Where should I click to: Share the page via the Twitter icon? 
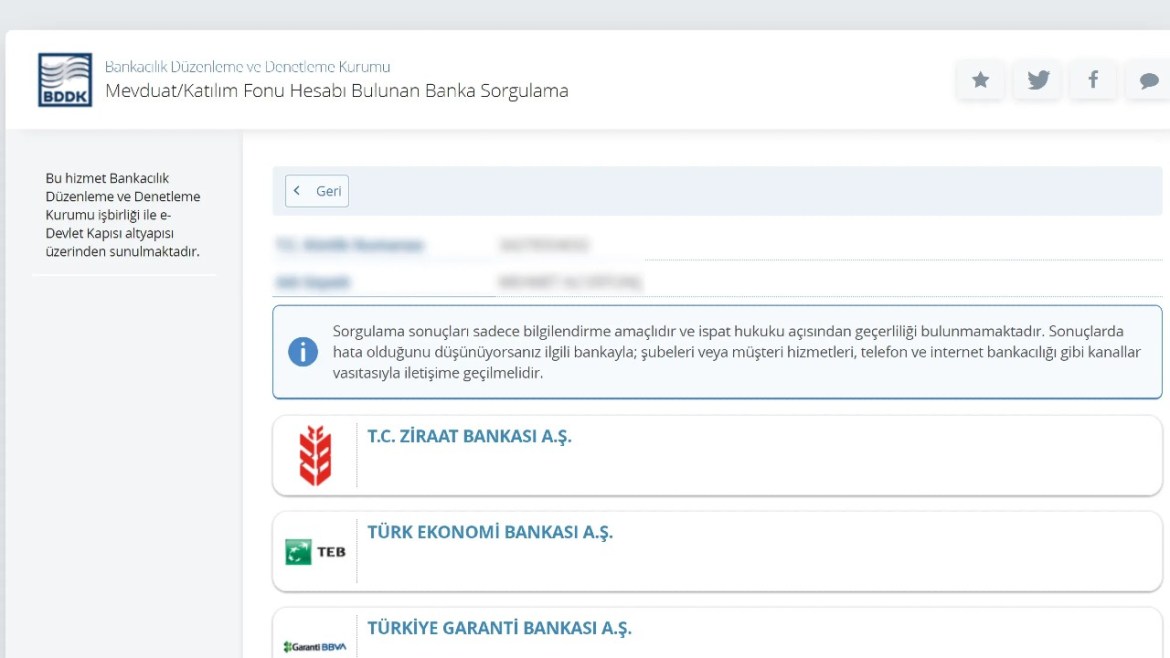click(x=1037, y=80)
